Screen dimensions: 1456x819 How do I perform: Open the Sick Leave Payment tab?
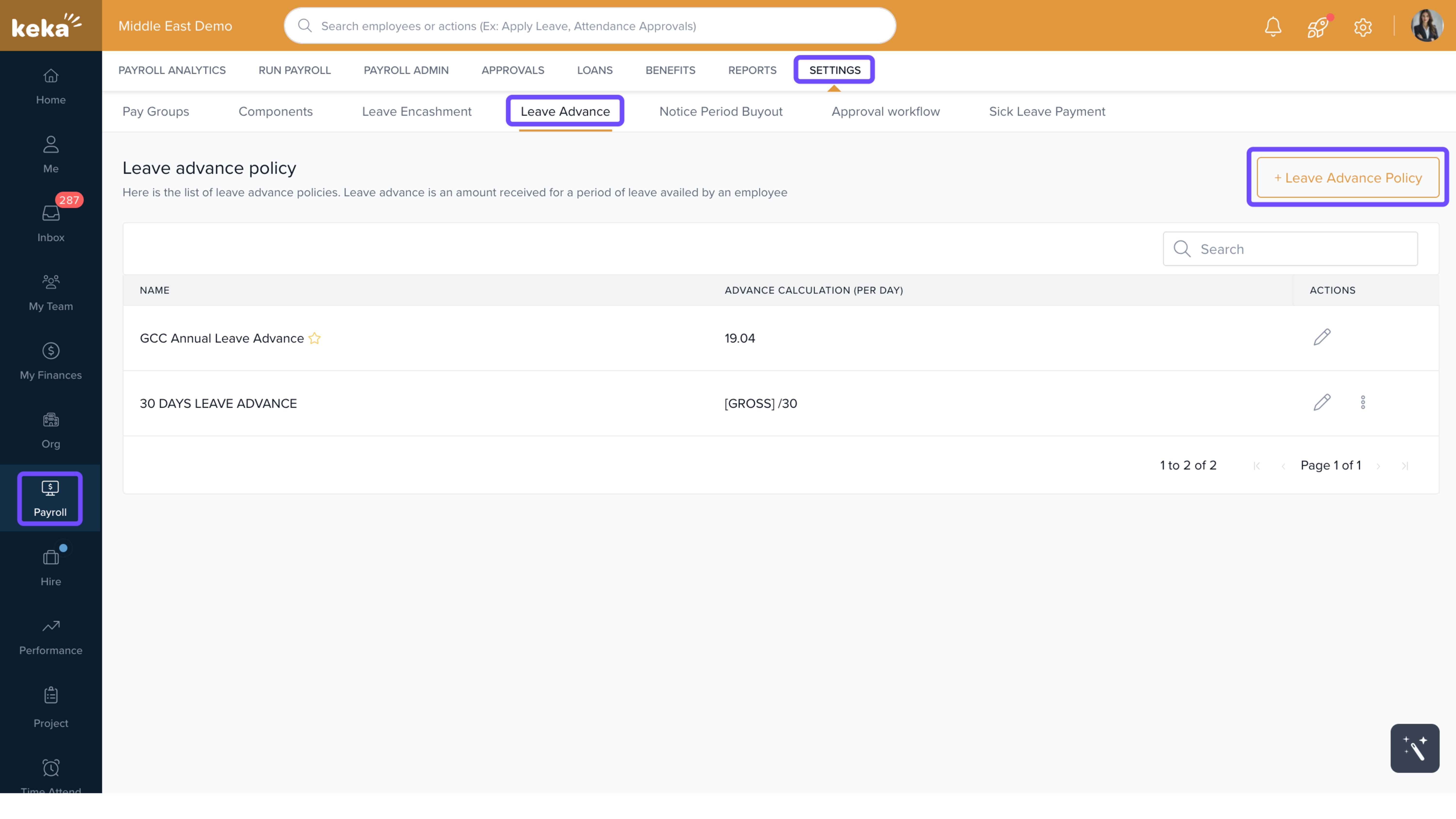1047,111
